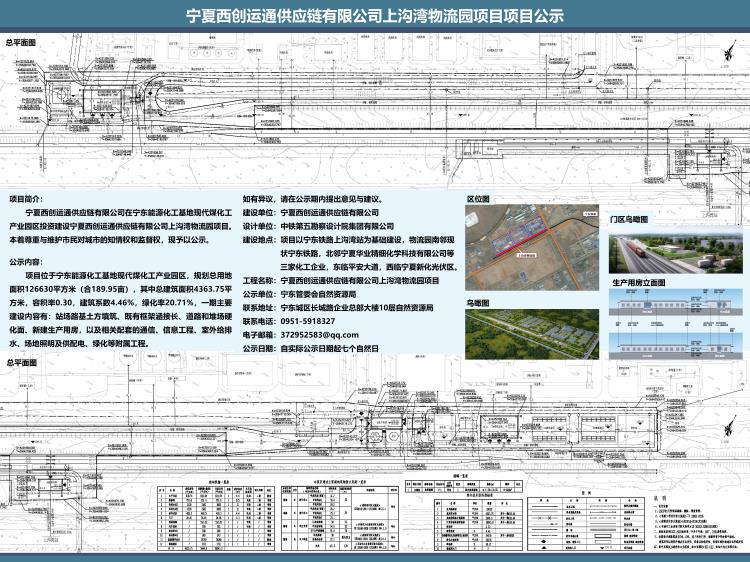This screenshot has height=562, width=750.
Task: Click the 门区鸟瞰图 label
Action: 629,220
